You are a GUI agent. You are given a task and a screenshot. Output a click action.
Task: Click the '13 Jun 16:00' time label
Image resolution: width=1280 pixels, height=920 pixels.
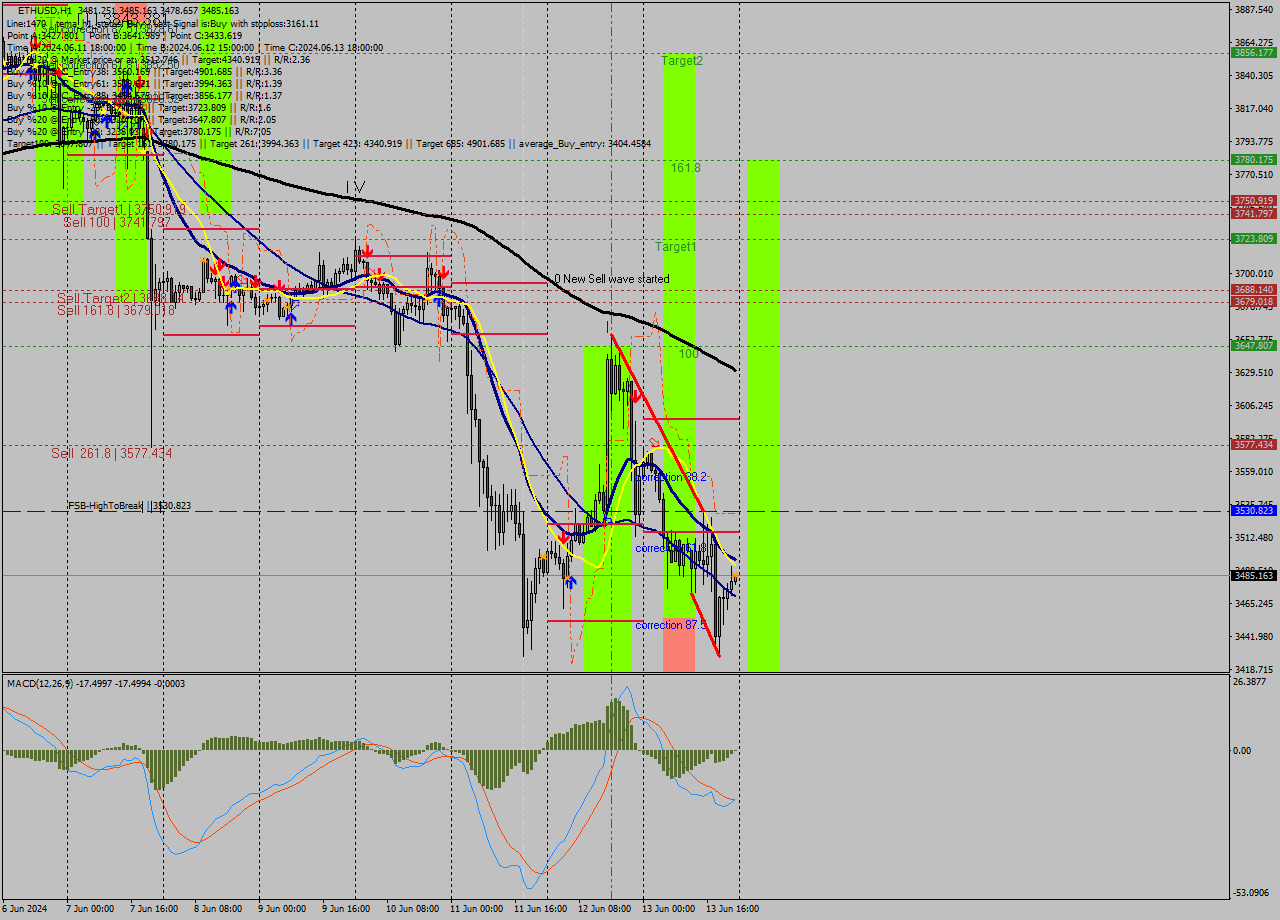point(734,909)
